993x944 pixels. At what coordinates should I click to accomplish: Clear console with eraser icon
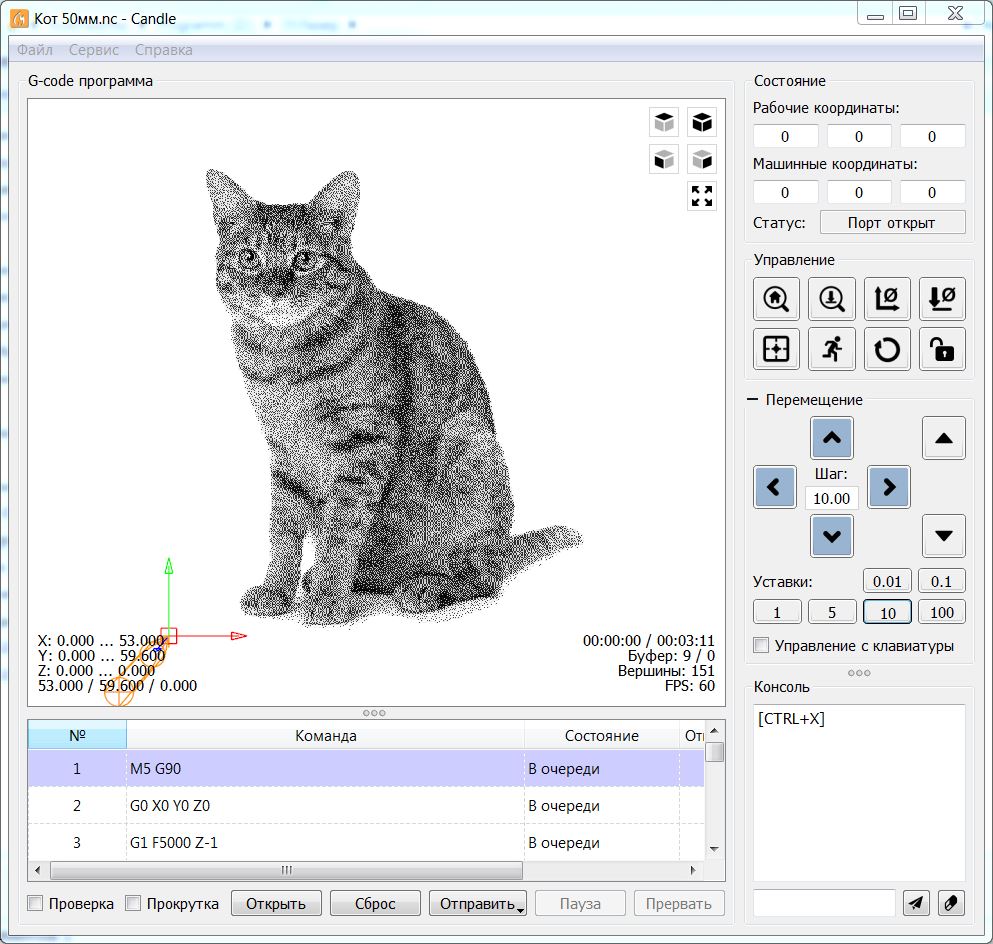click(951, 903)
